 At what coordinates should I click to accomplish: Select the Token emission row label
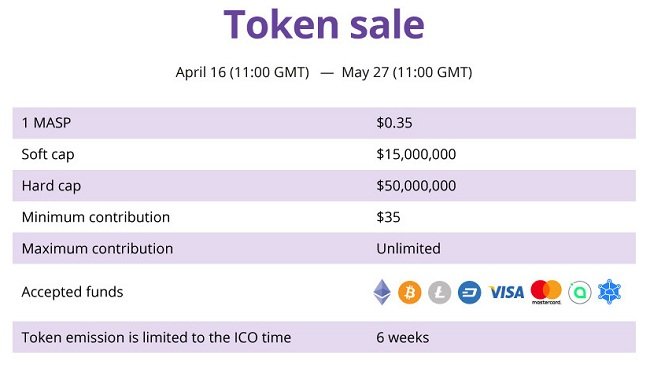click(x=156, y=338)
